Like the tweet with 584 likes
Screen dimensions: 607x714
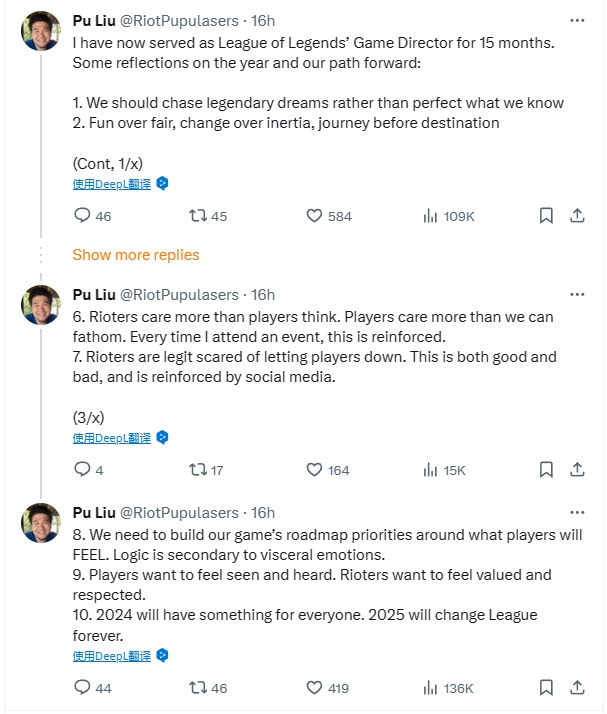click(x=314, y=216)
